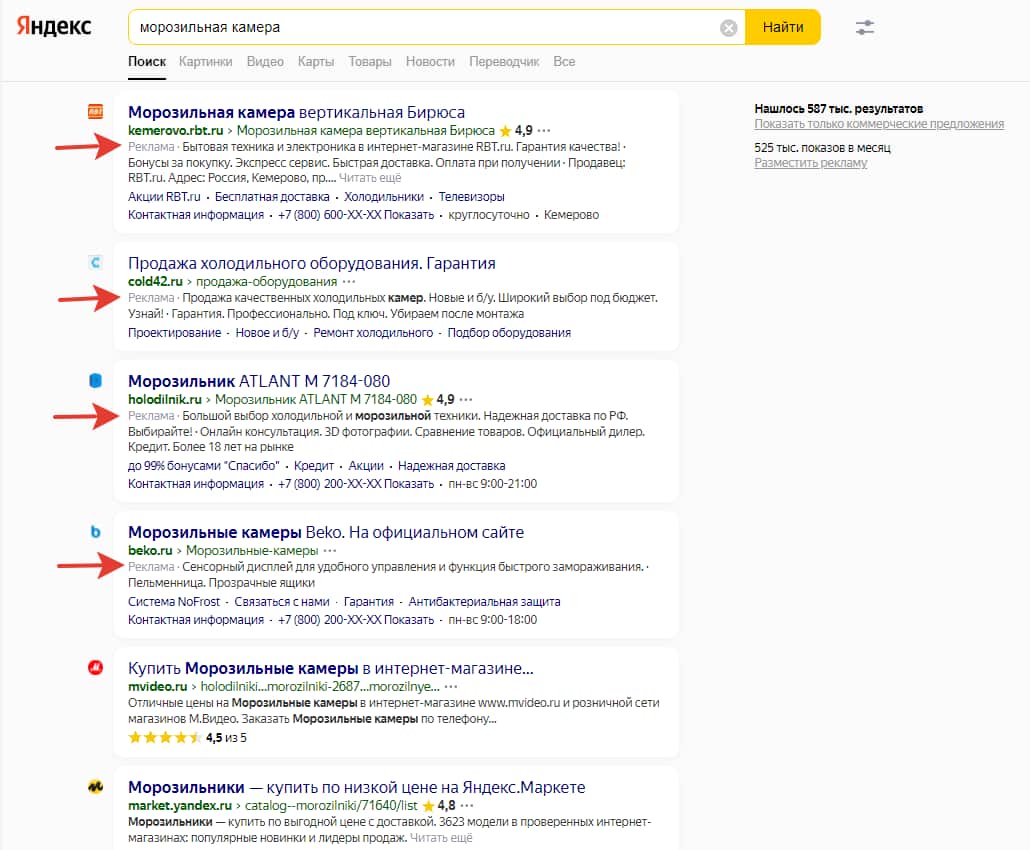
Task: Open RBT Контактная информация link
Action: pyautogui.click(x=196, y=215)
